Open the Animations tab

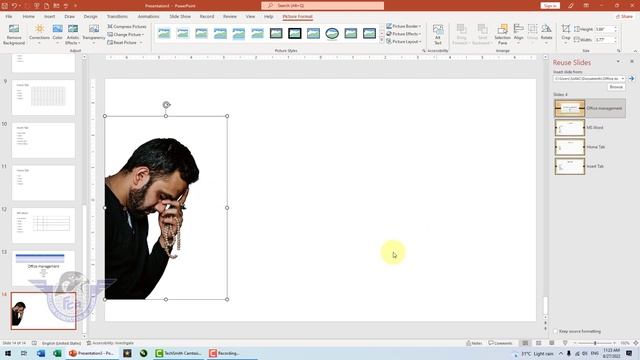148,16
